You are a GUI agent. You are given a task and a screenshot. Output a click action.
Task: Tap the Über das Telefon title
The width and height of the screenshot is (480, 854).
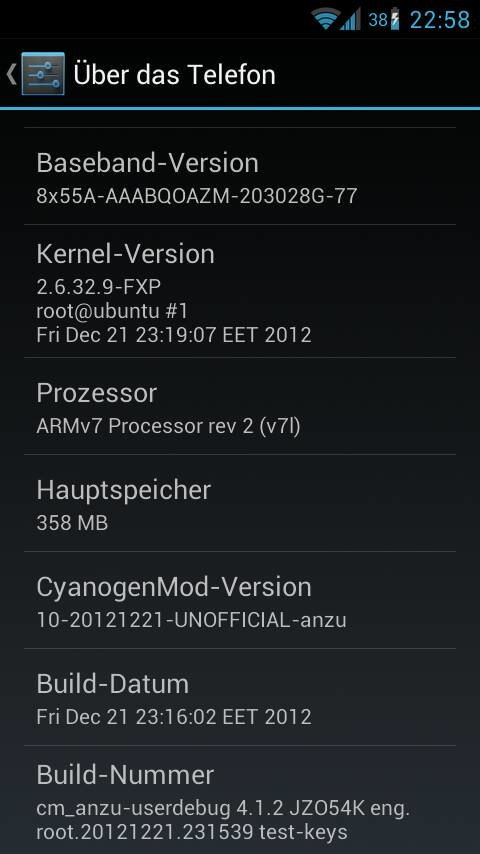pos(174,74)
